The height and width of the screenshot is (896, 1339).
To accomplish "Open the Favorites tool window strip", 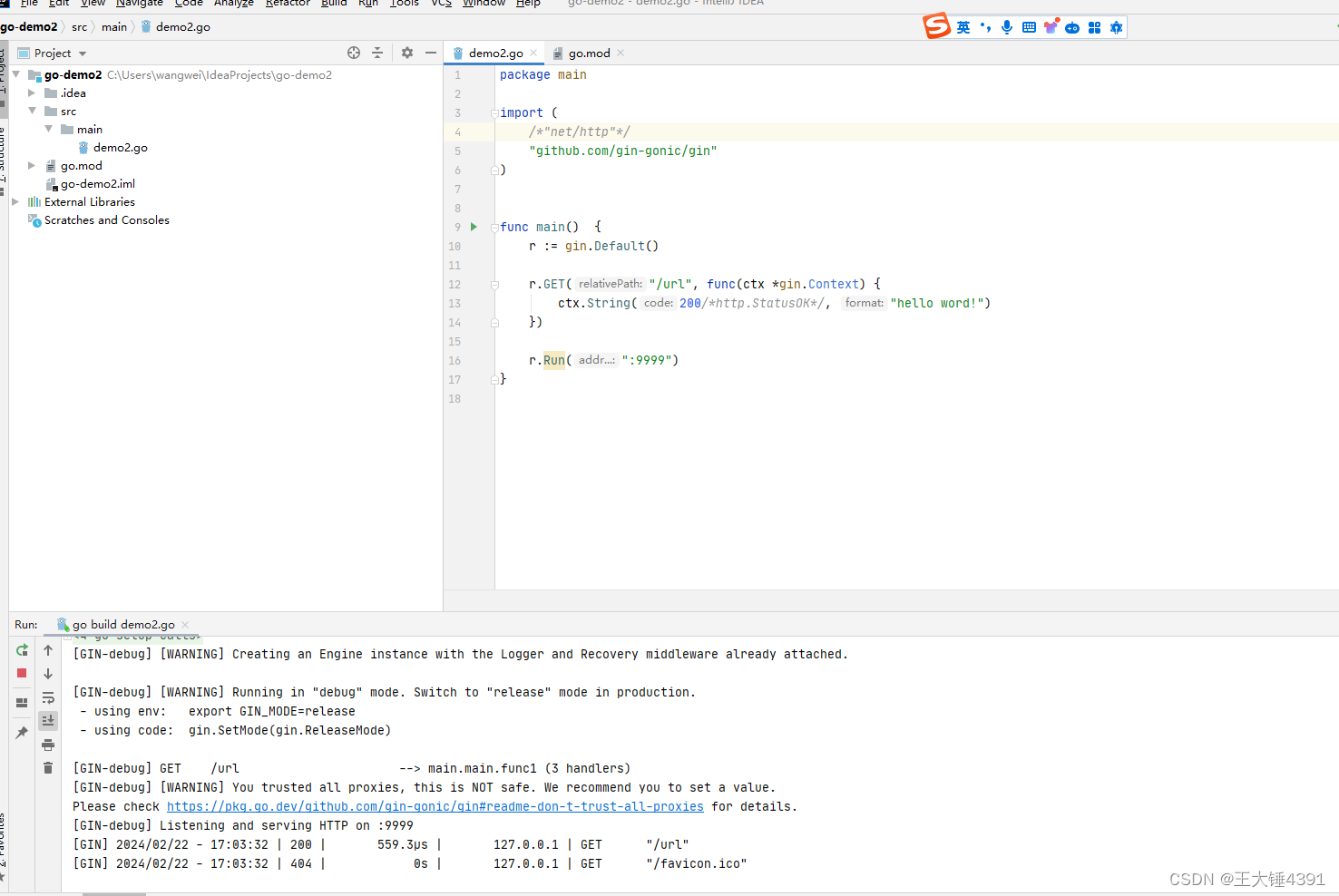I will pyautogui.click(x=3, y=848).
